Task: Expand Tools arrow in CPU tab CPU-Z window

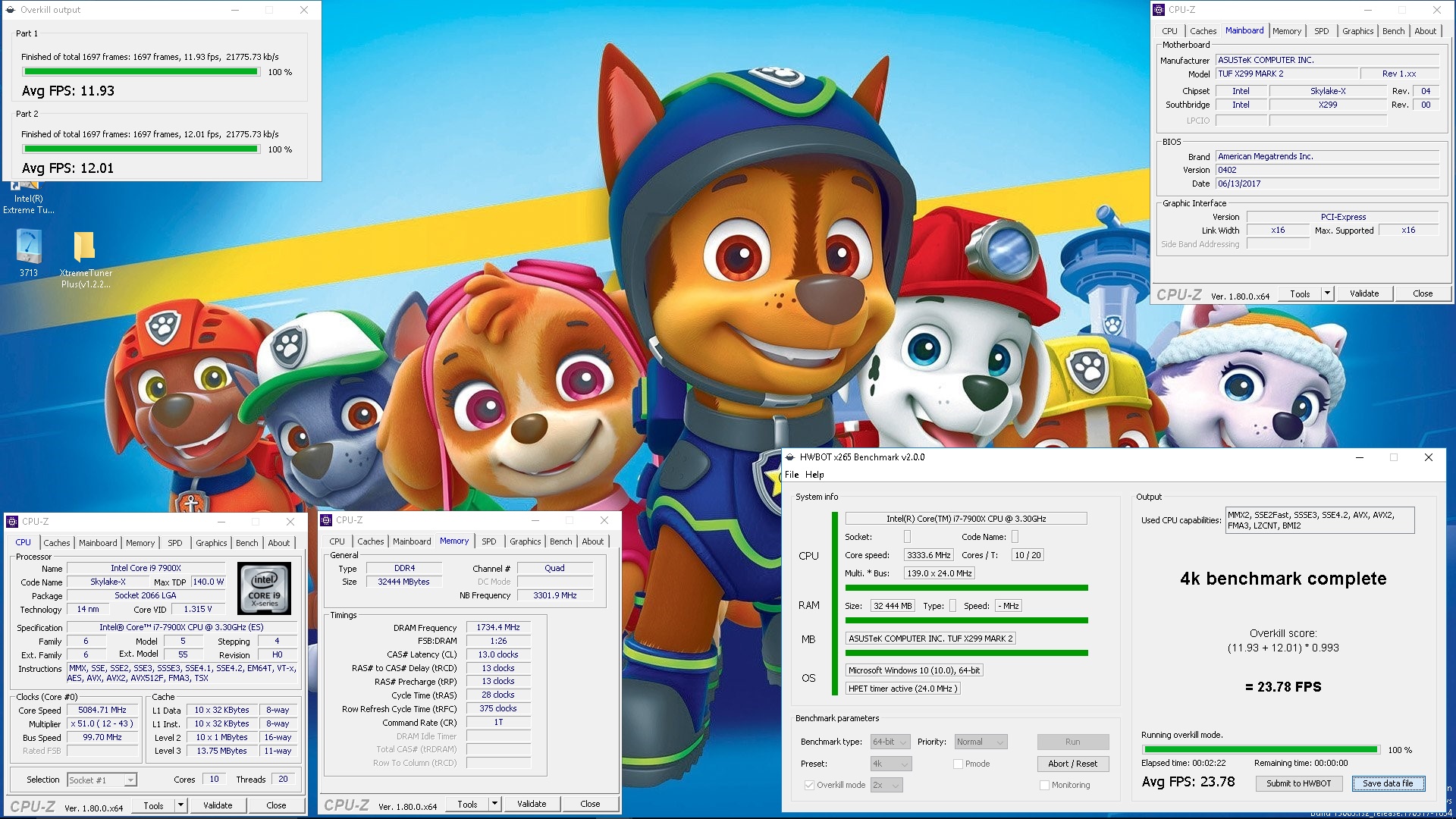Action: click(180, 805)
